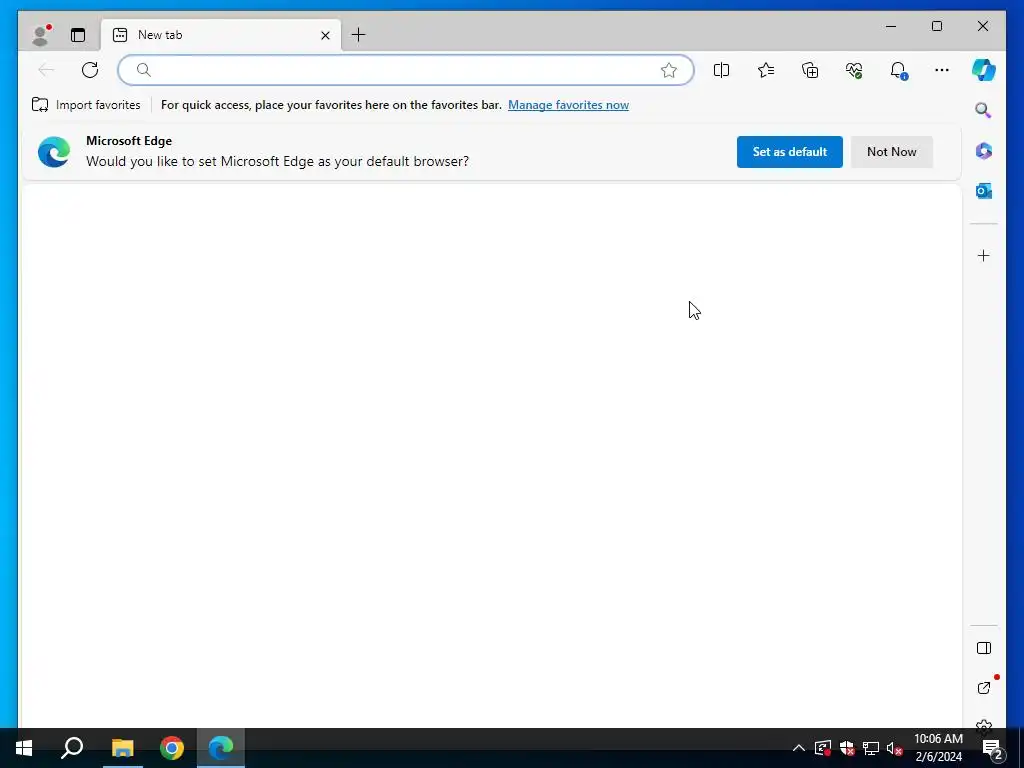Open network tray icon
The height and width of the screenshot is (768, 1024).
[871, 748]
